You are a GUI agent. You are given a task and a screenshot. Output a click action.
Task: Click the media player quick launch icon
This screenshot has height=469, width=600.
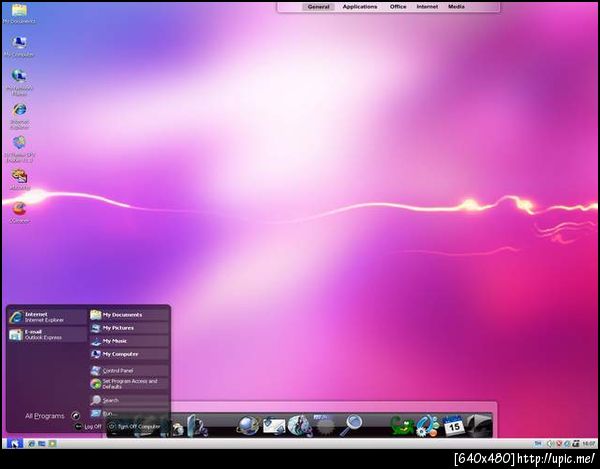[x=52, y=444]
